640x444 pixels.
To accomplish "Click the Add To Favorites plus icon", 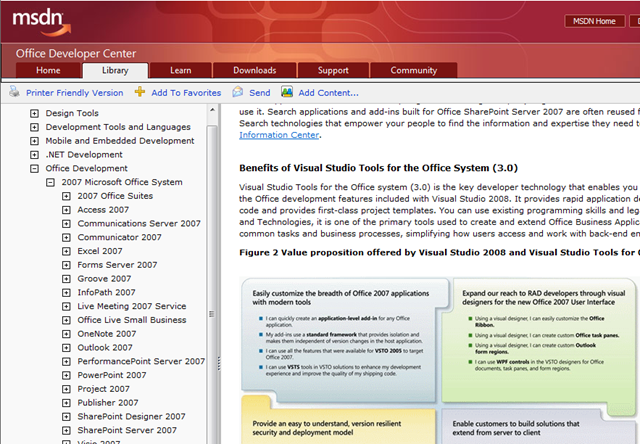I will point(140,93).
